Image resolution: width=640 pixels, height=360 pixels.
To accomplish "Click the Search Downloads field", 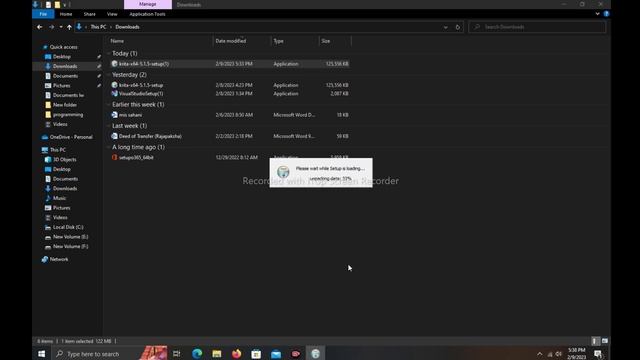I will [x=537, y=27].
